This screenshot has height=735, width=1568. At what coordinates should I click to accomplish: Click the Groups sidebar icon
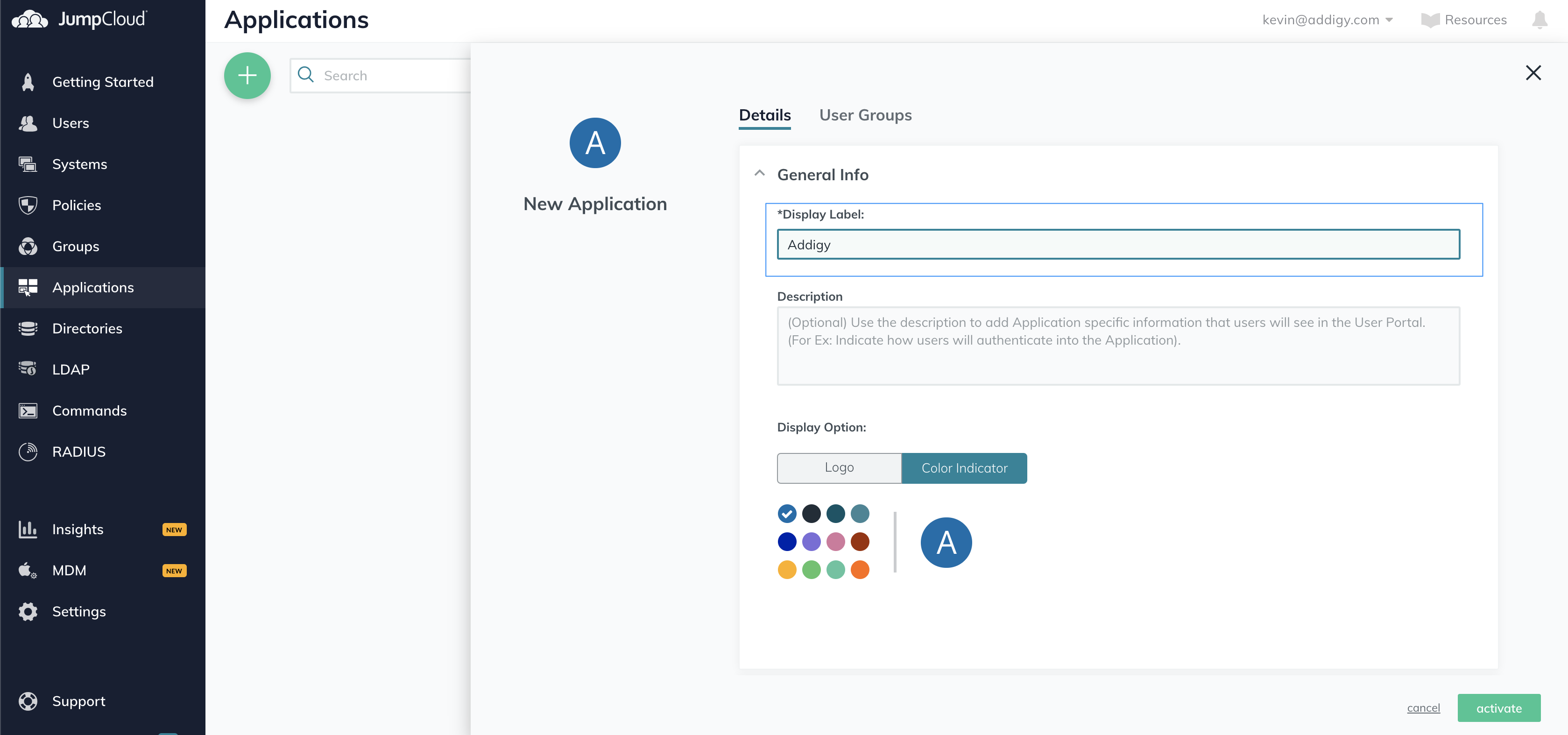pyautogui.click(x=28, y=246)
